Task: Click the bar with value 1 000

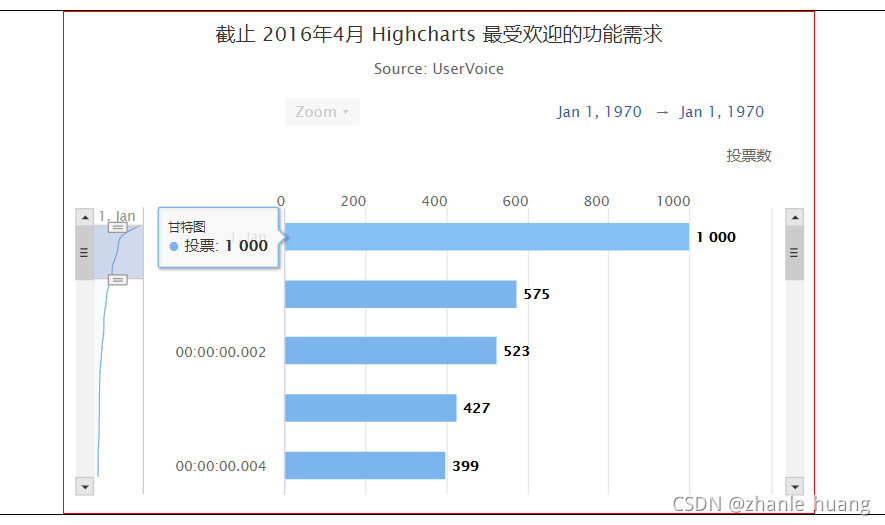Action: point(487,237)
